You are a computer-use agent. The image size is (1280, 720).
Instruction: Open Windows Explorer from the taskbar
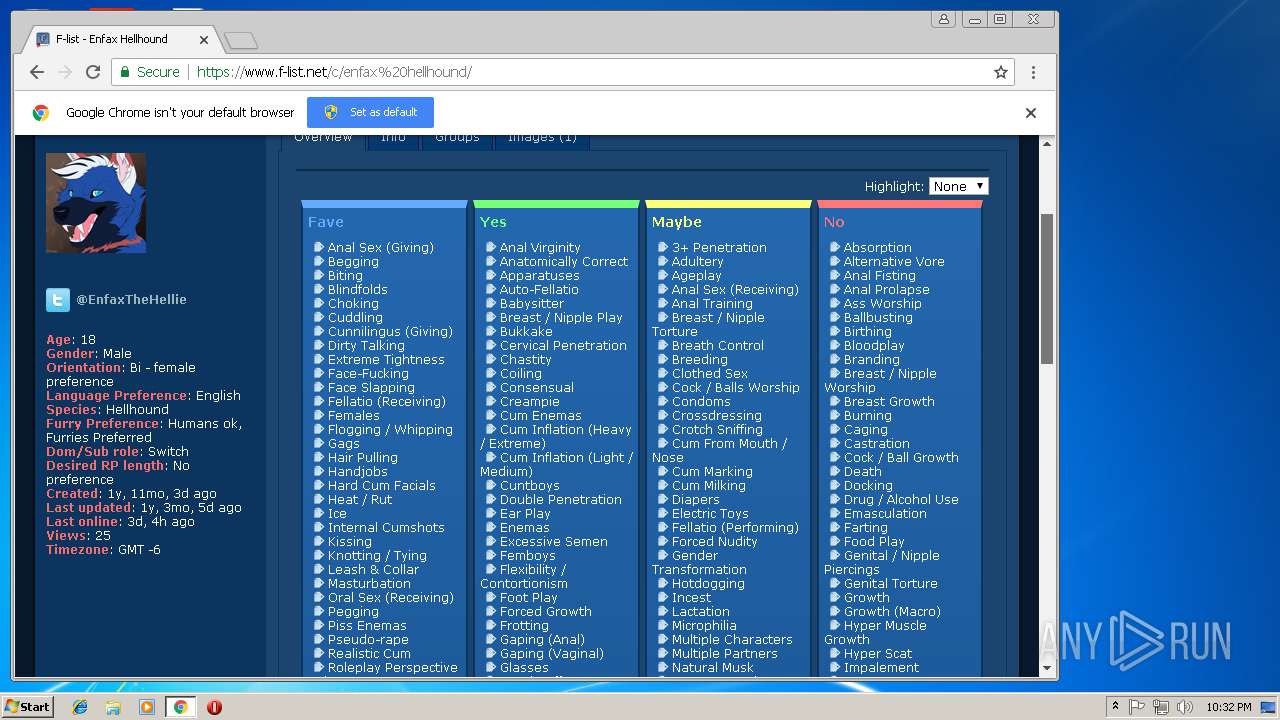[x=113, y=707]
